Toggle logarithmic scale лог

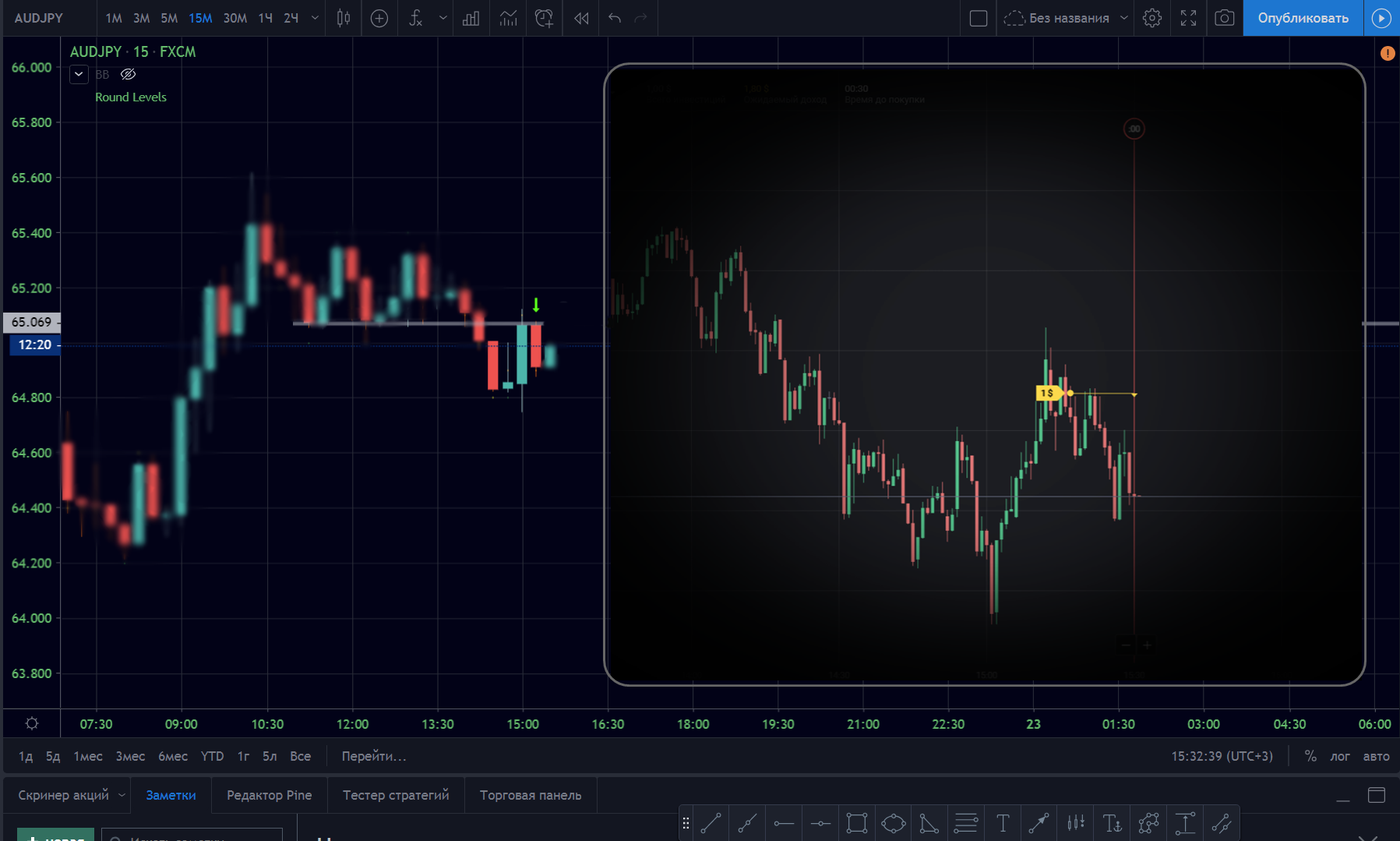point(1340,756)
